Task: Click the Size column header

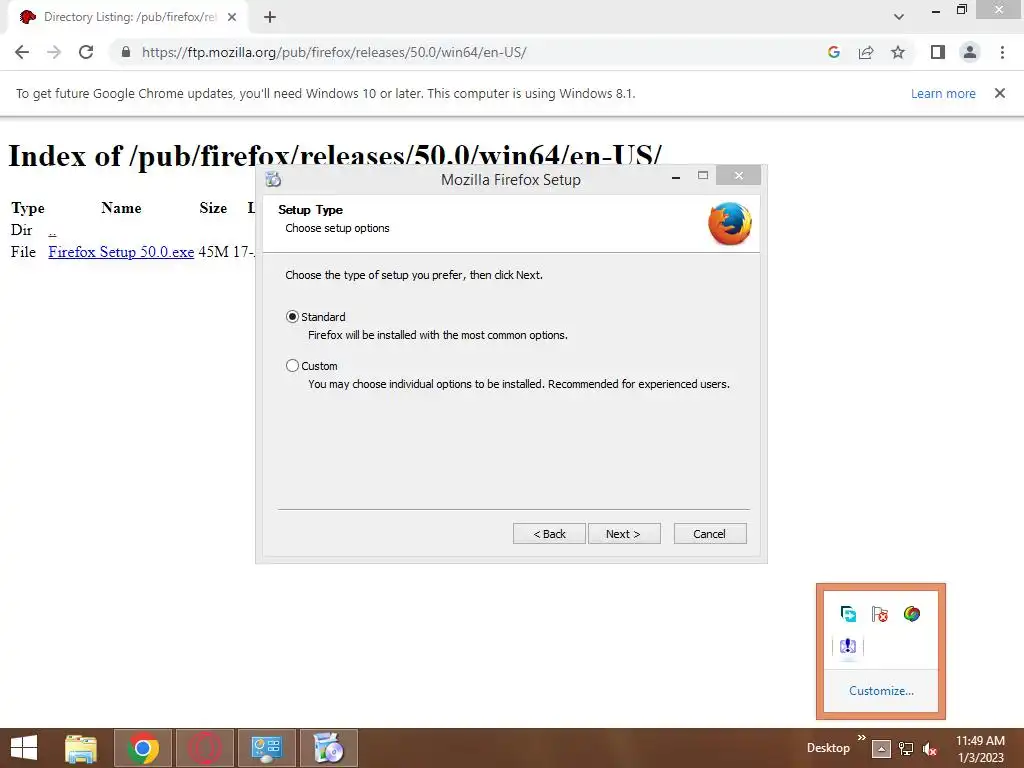Action: pyautogui.click(x=214, y=208)
